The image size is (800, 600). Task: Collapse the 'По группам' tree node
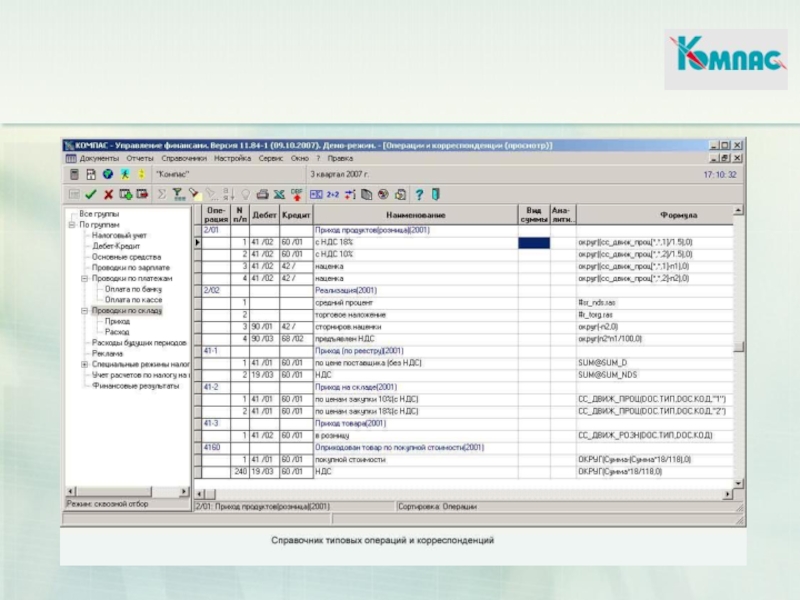coord(72,225)
